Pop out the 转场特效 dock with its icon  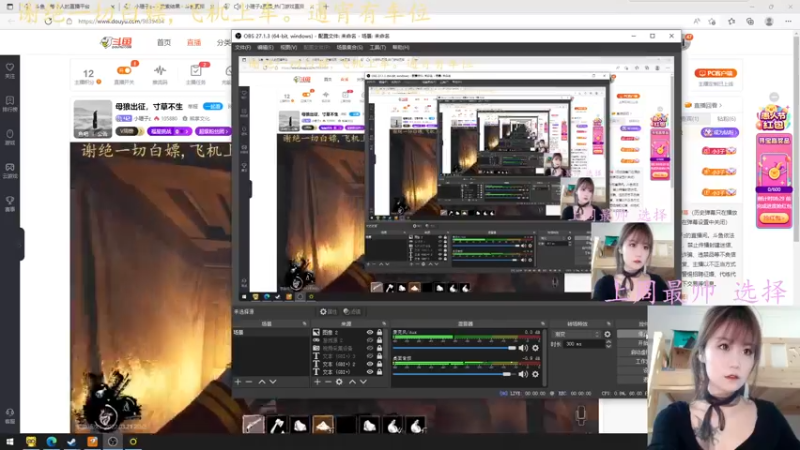(608, 324)
